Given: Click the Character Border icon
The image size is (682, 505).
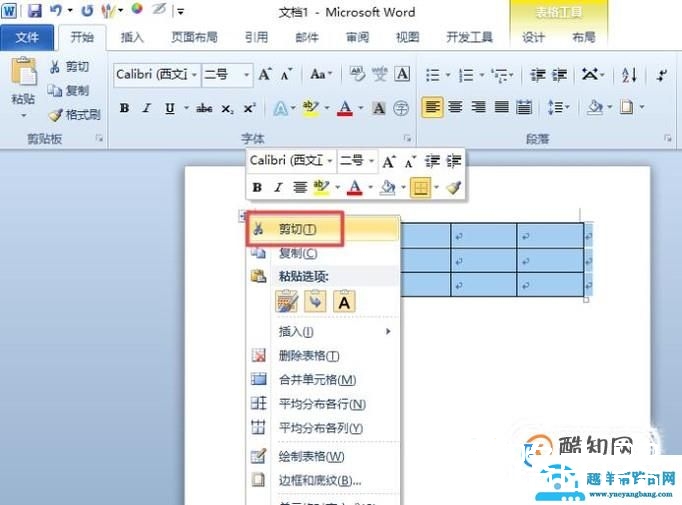Looking at the screenshot, I should point(402,74).
